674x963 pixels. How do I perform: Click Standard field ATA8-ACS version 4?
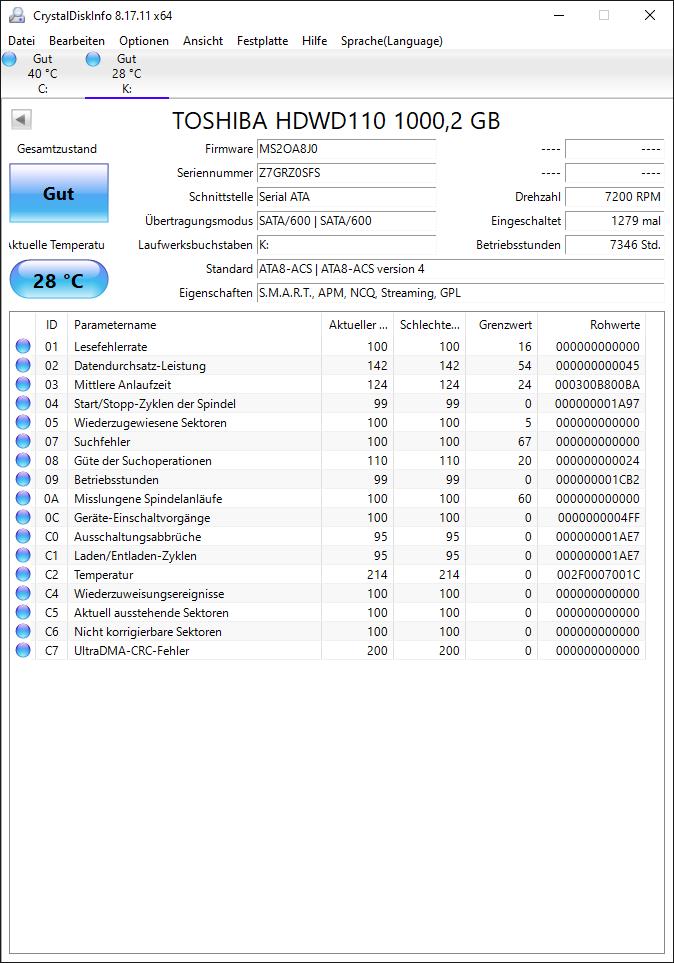[460, 269]
